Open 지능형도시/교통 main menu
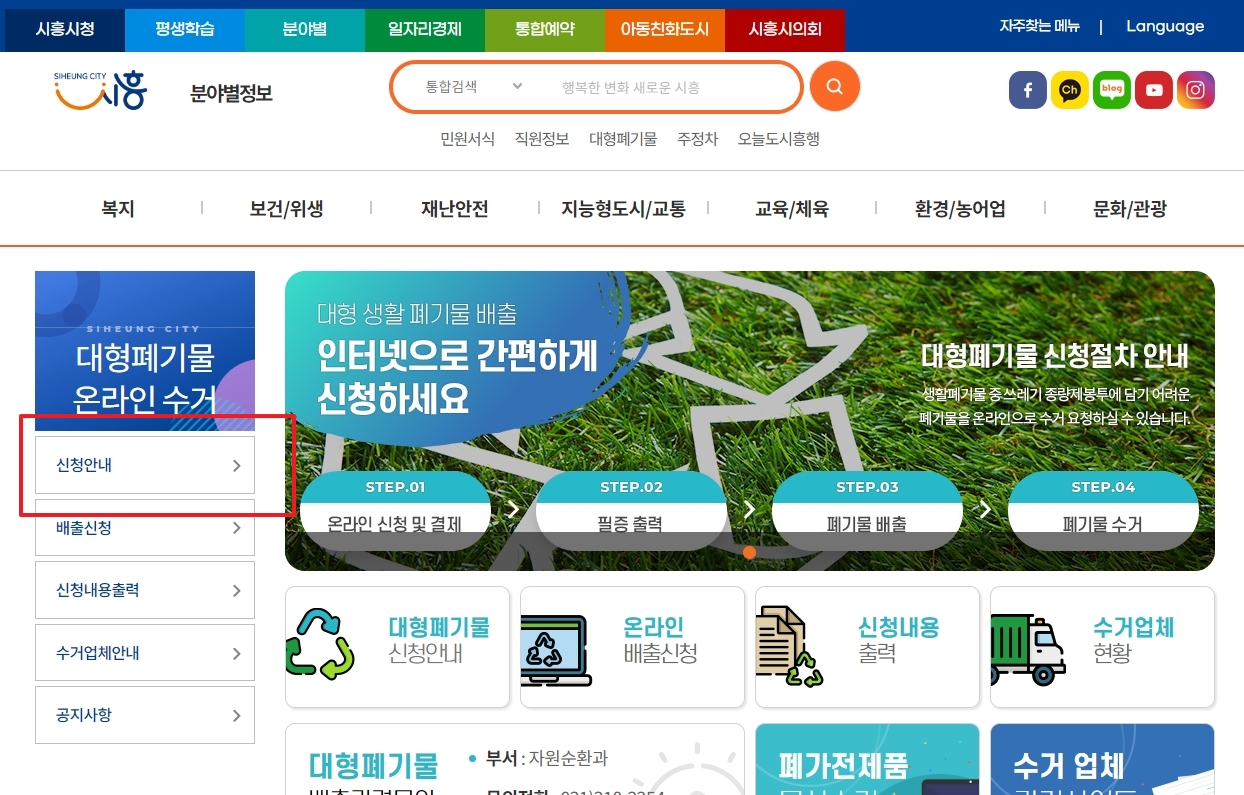The height and width of the screenshot is (795, 1244). pyautogui.click(x=623, y=209)
